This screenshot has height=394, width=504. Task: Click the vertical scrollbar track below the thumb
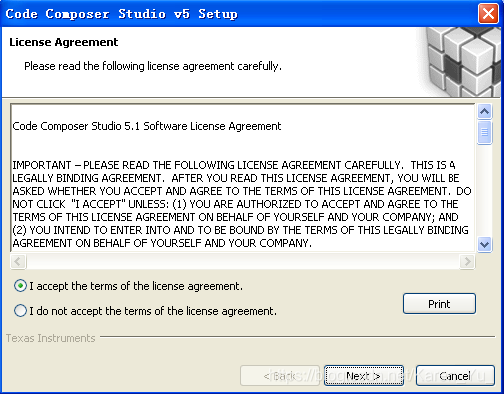[484, 191]
